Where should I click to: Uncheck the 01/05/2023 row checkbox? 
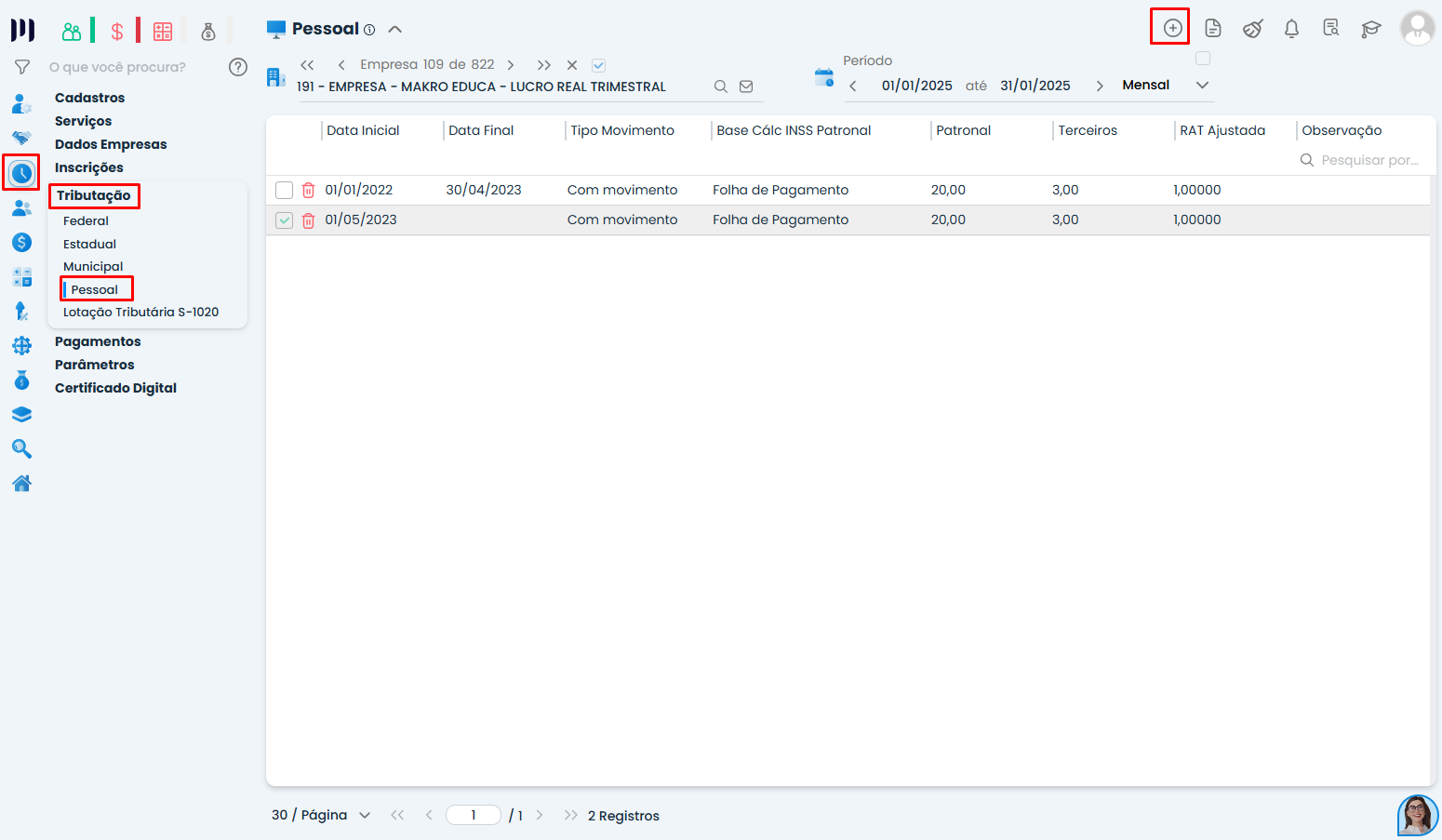tap(285, 220)
